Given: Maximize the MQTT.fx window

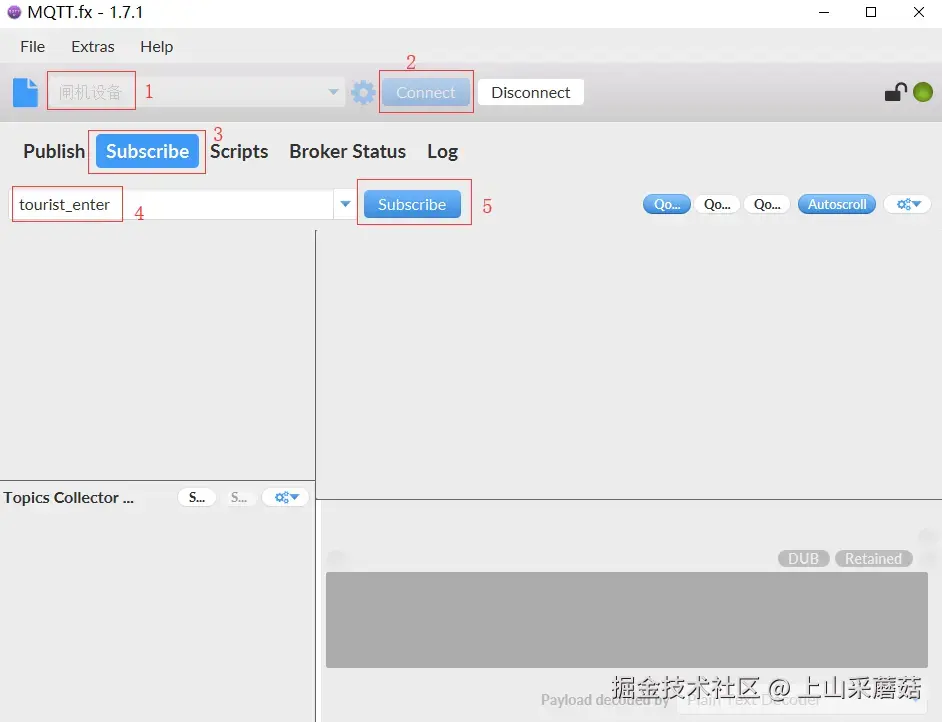Looking at the screenshot, I should [x=871, y=12].
